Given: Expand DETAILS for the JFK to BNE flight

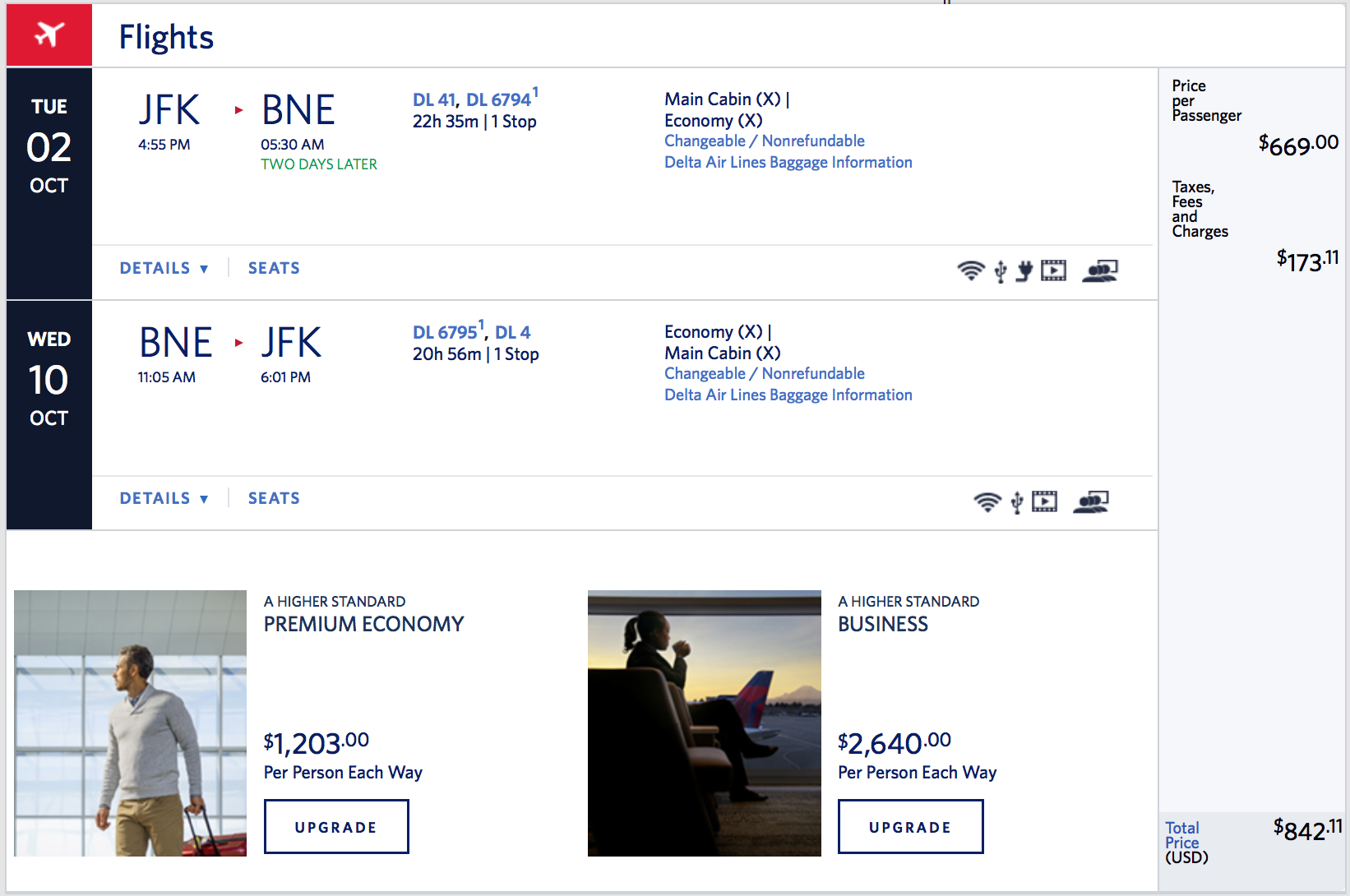Looking at the screenshot, I should tap(164, 268).
